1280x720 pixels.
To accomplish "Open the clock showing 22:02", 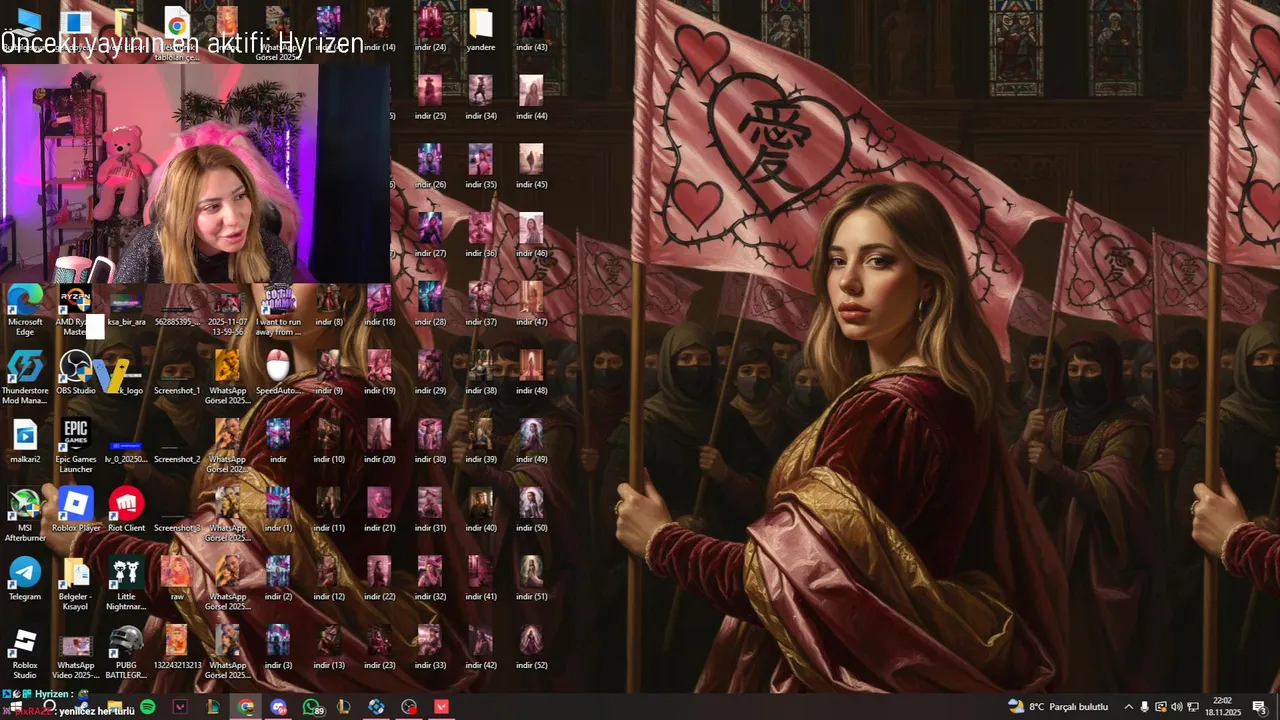I will tap(1222, 707).
